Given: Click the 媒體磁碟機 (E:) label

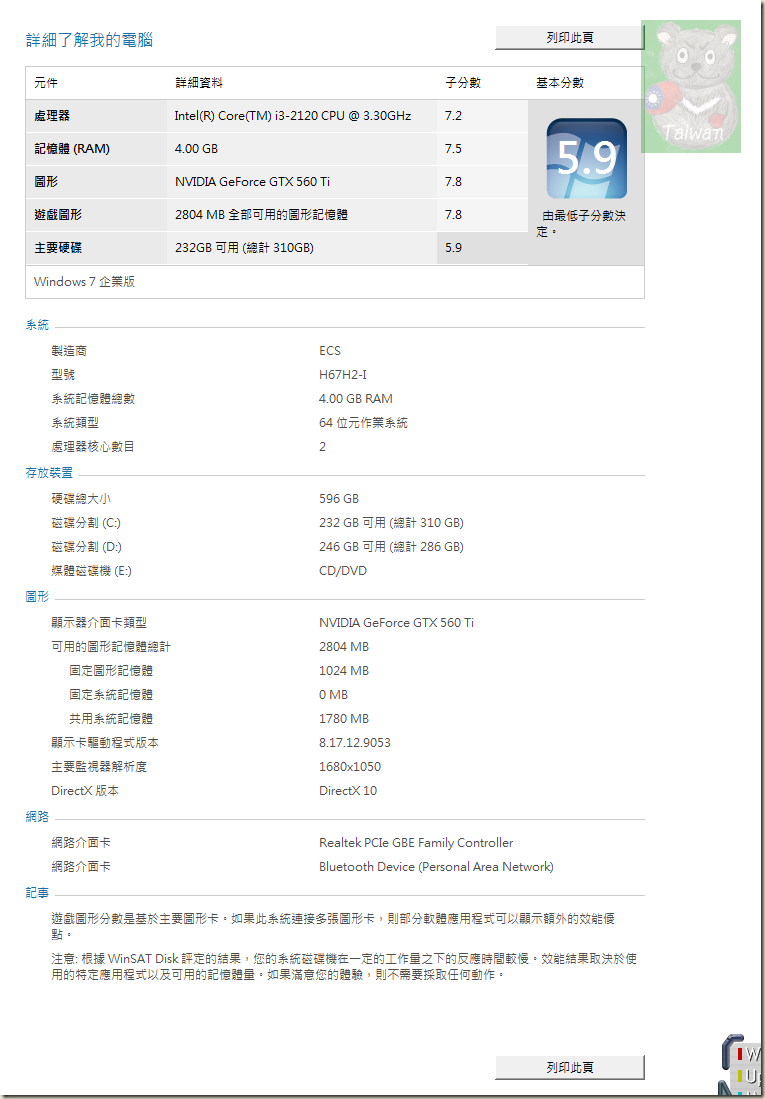Looking at the screenshot, I should point(91,571).
